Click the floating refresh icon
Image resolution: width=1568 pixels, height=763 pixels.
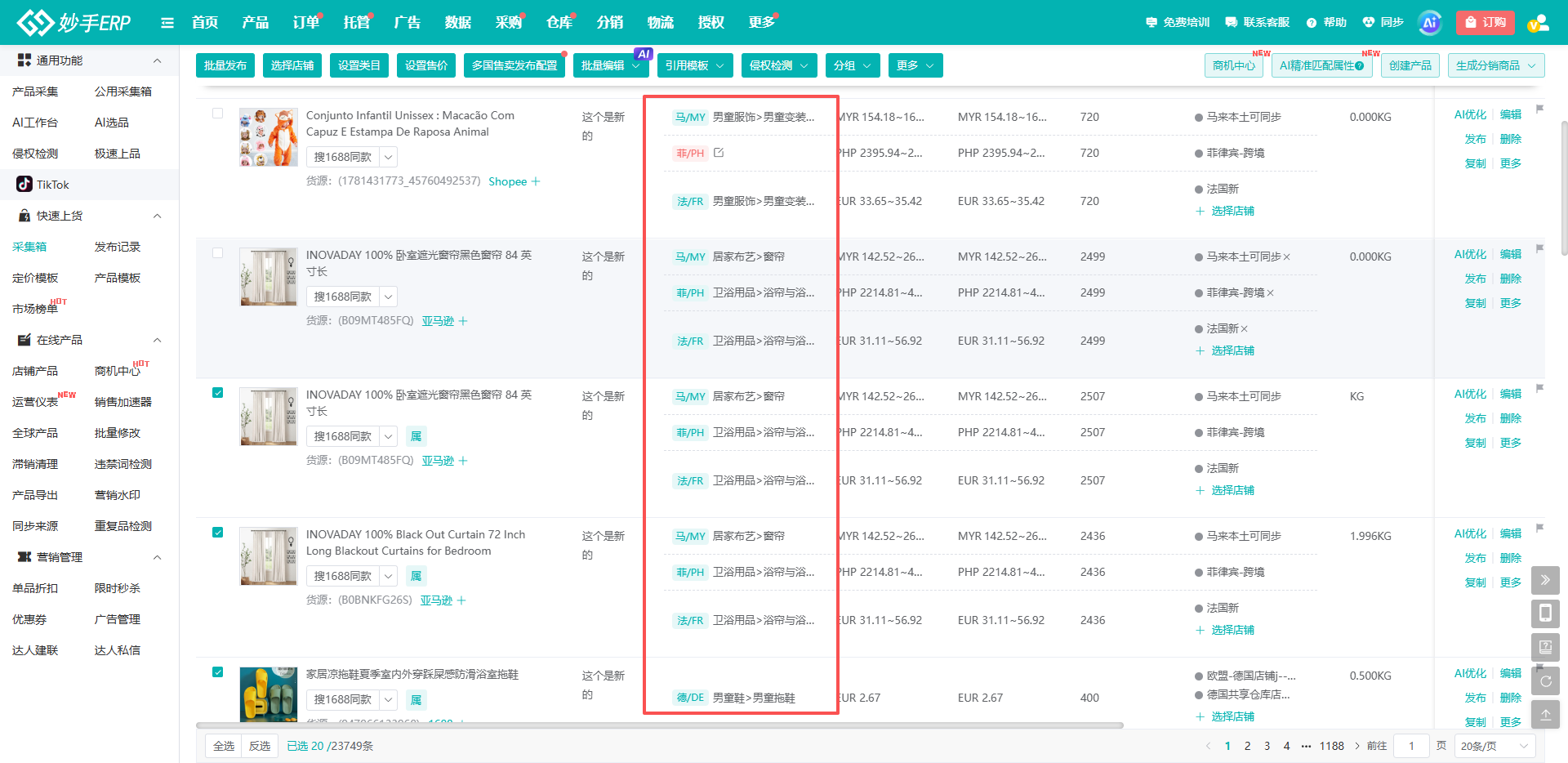point(1545,681)
